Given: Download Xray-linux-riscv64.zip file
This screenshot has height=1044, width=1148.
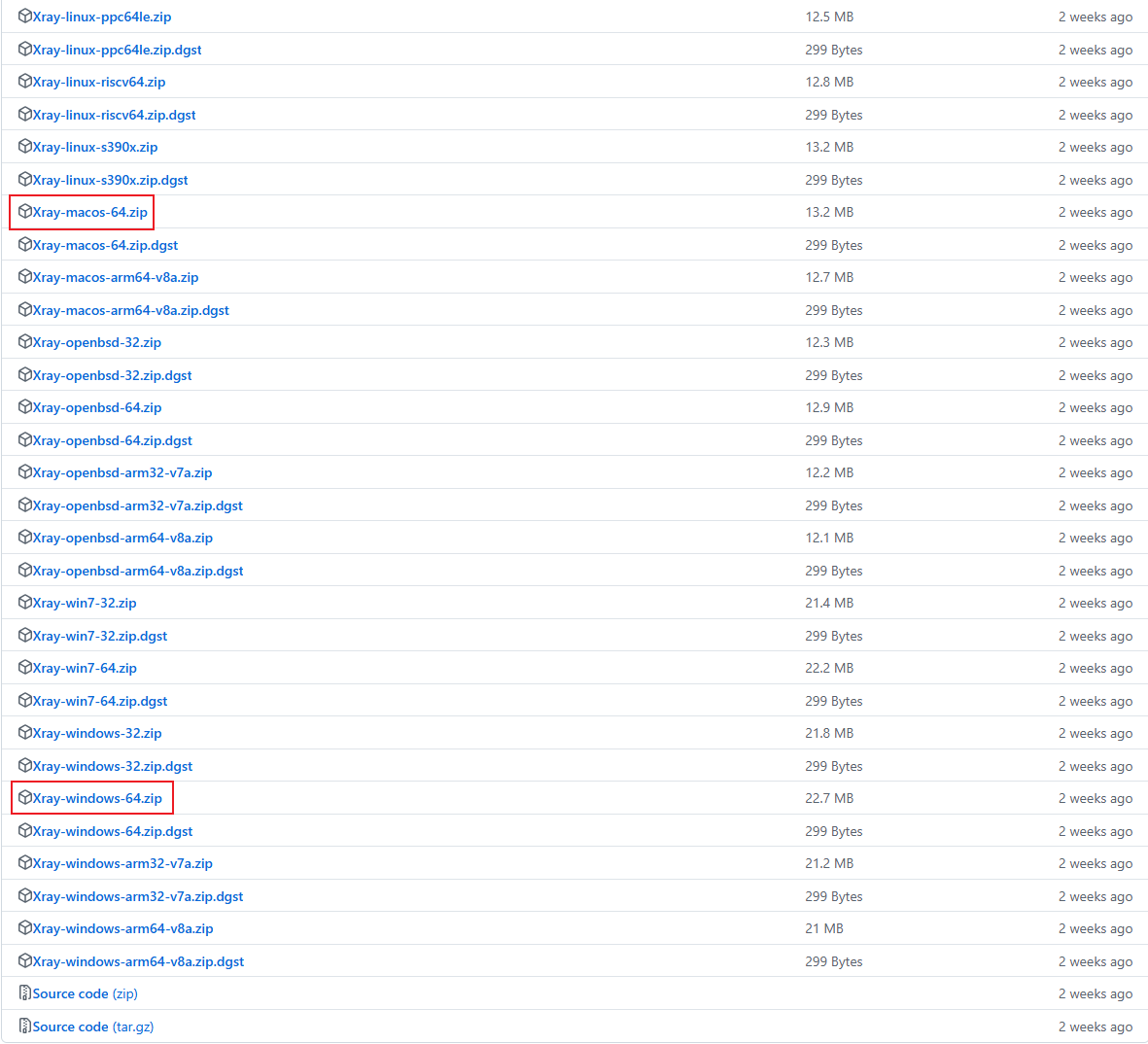Looking at the screenshot, I should (x=98, y=82).
